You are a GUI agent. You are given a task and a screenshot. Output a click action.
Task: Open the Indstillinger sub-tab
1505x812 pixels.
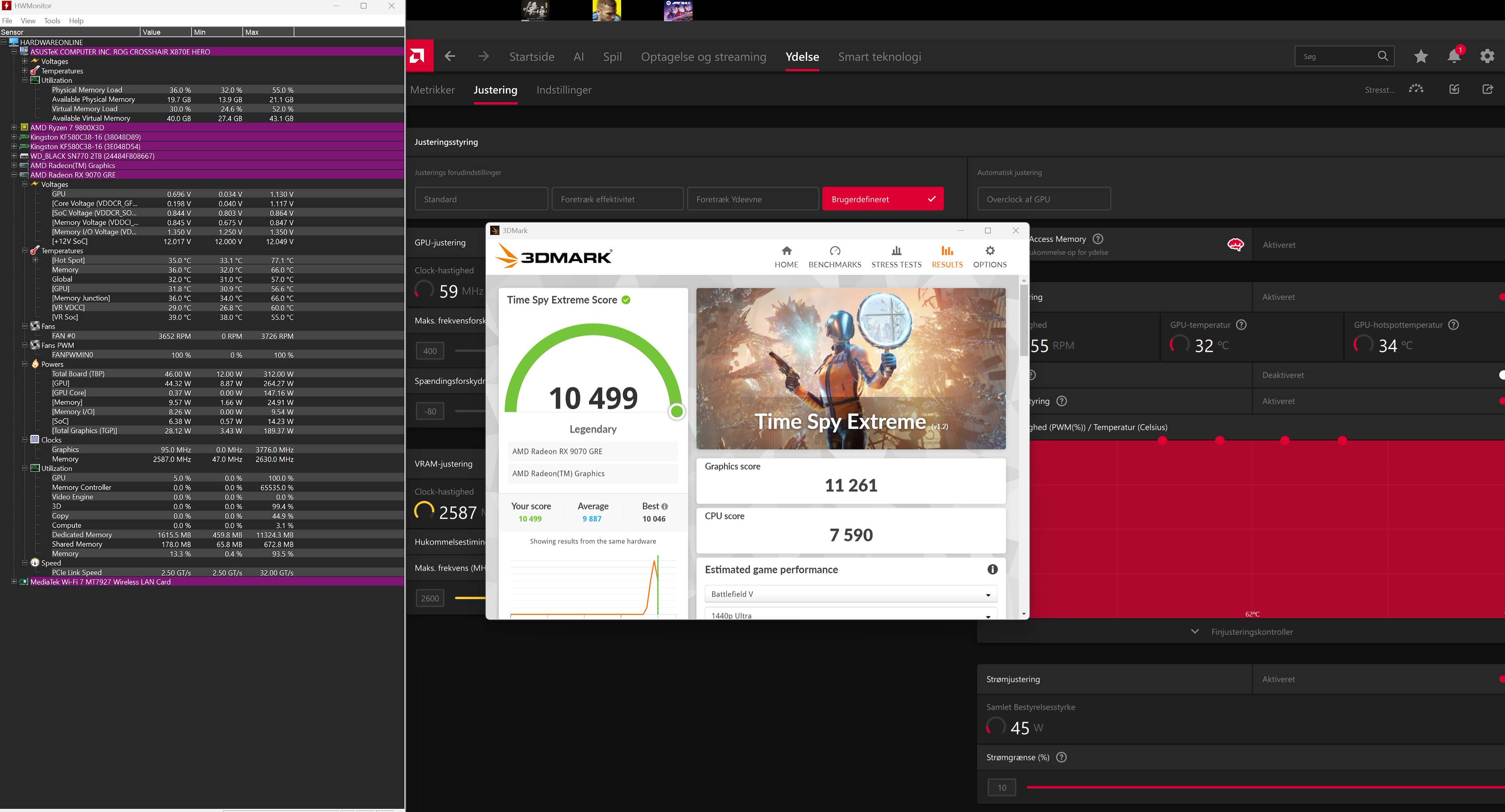[x=564, y=90]
